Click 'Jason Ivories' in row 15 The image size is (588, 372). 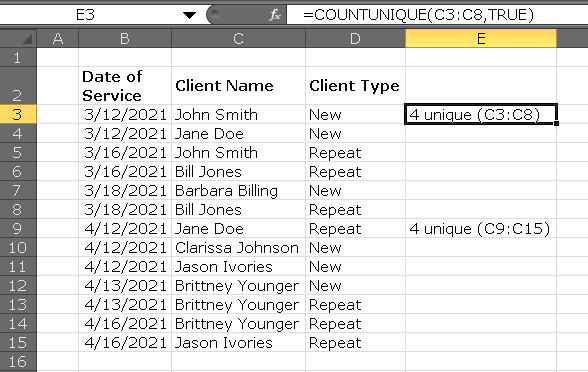coord(238,343)
